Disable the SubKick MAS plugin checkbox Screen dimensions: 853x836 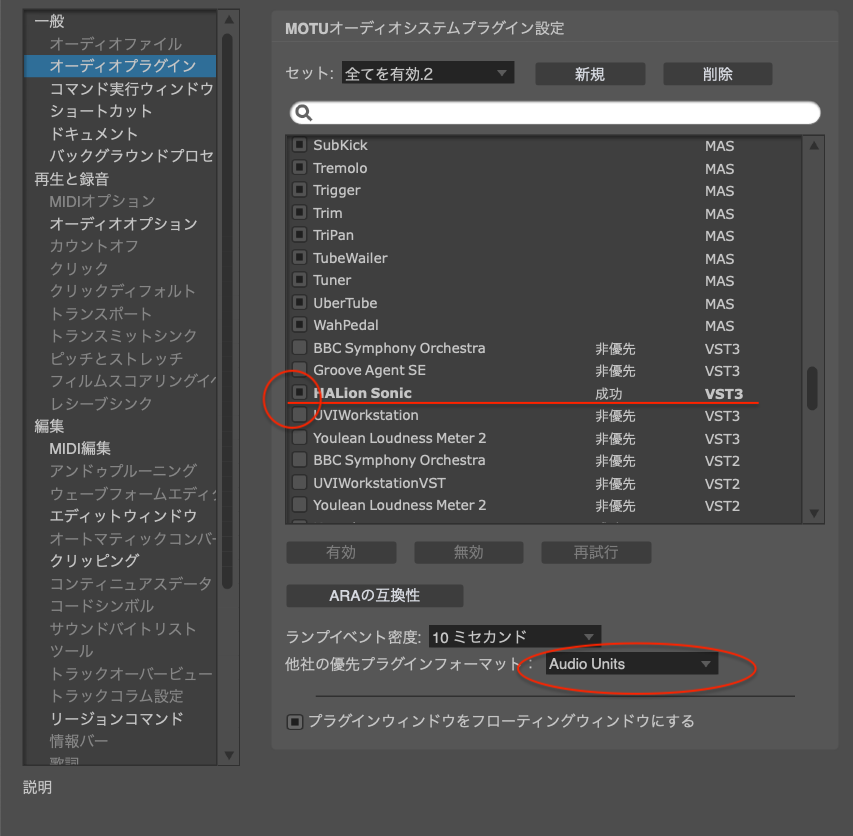point(299,146)
